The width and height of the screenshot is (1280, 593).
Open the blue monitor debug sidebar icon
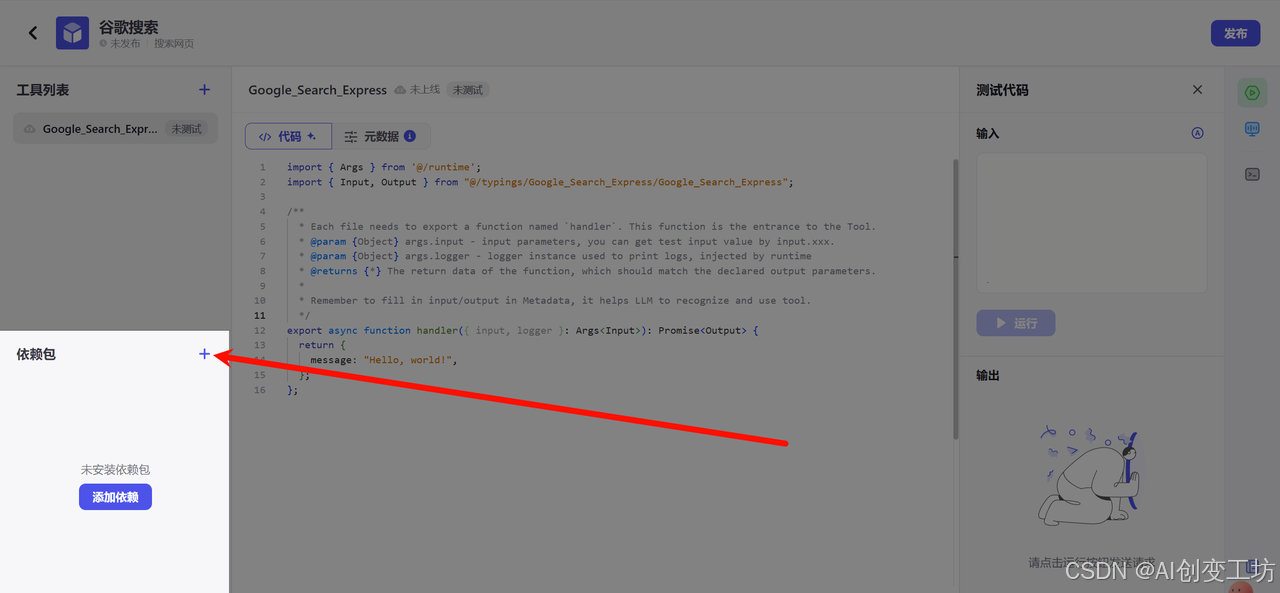click(1251, 130)
